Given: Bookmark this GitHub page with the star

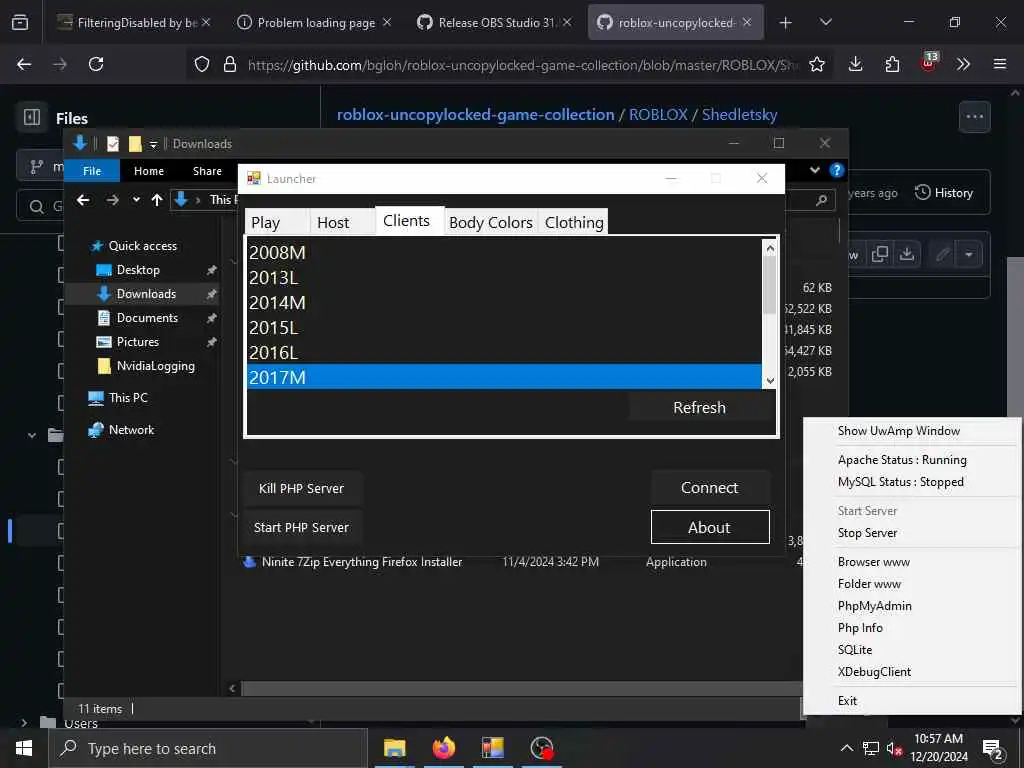Looking at the screenshot, I should [816, 64].
